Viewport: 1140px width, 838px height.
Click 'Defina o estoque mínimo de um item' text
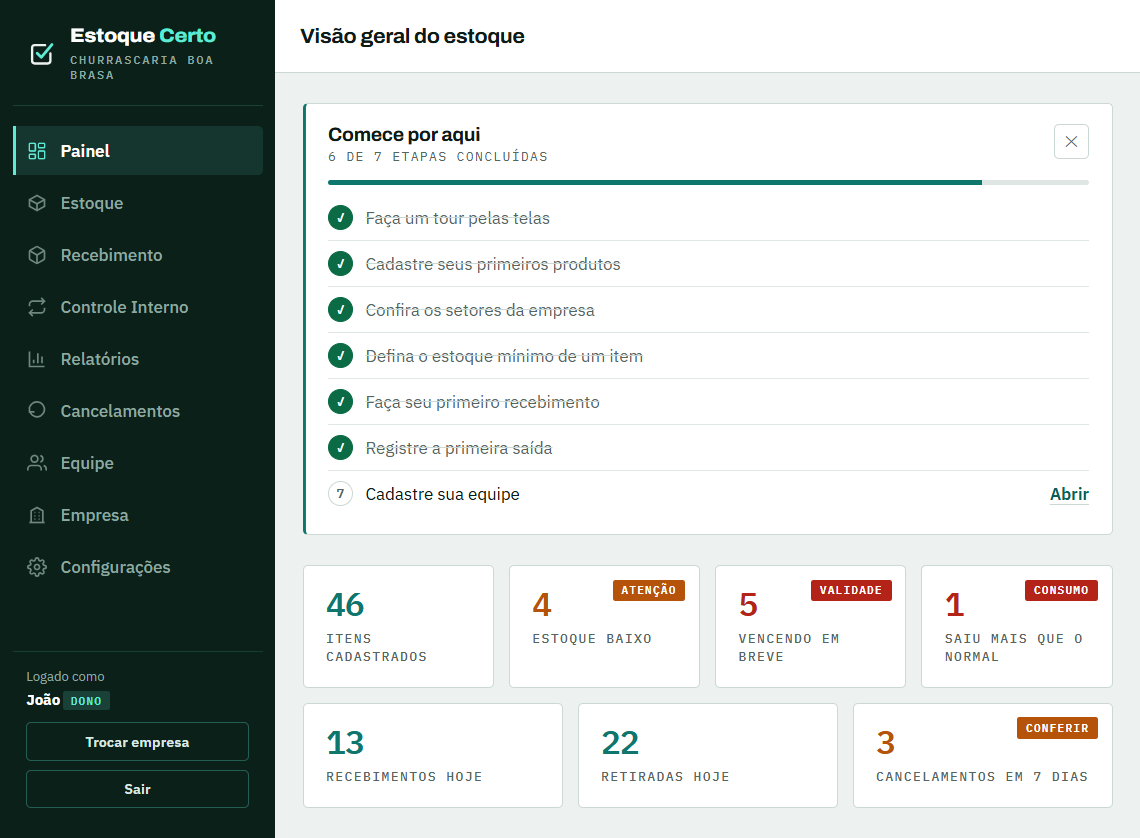coord(504,356)
